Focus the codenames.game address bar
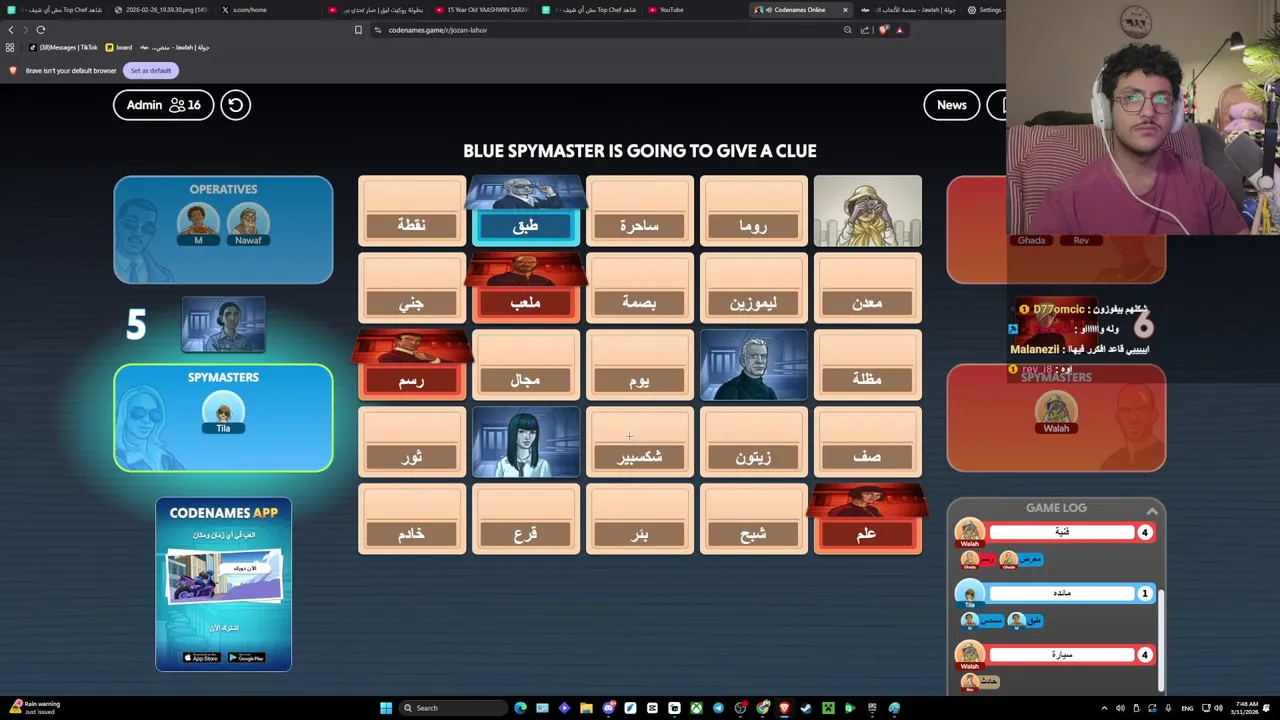Image resolution: width=1280 pixels, height=720 pixels. click(610, 30)
